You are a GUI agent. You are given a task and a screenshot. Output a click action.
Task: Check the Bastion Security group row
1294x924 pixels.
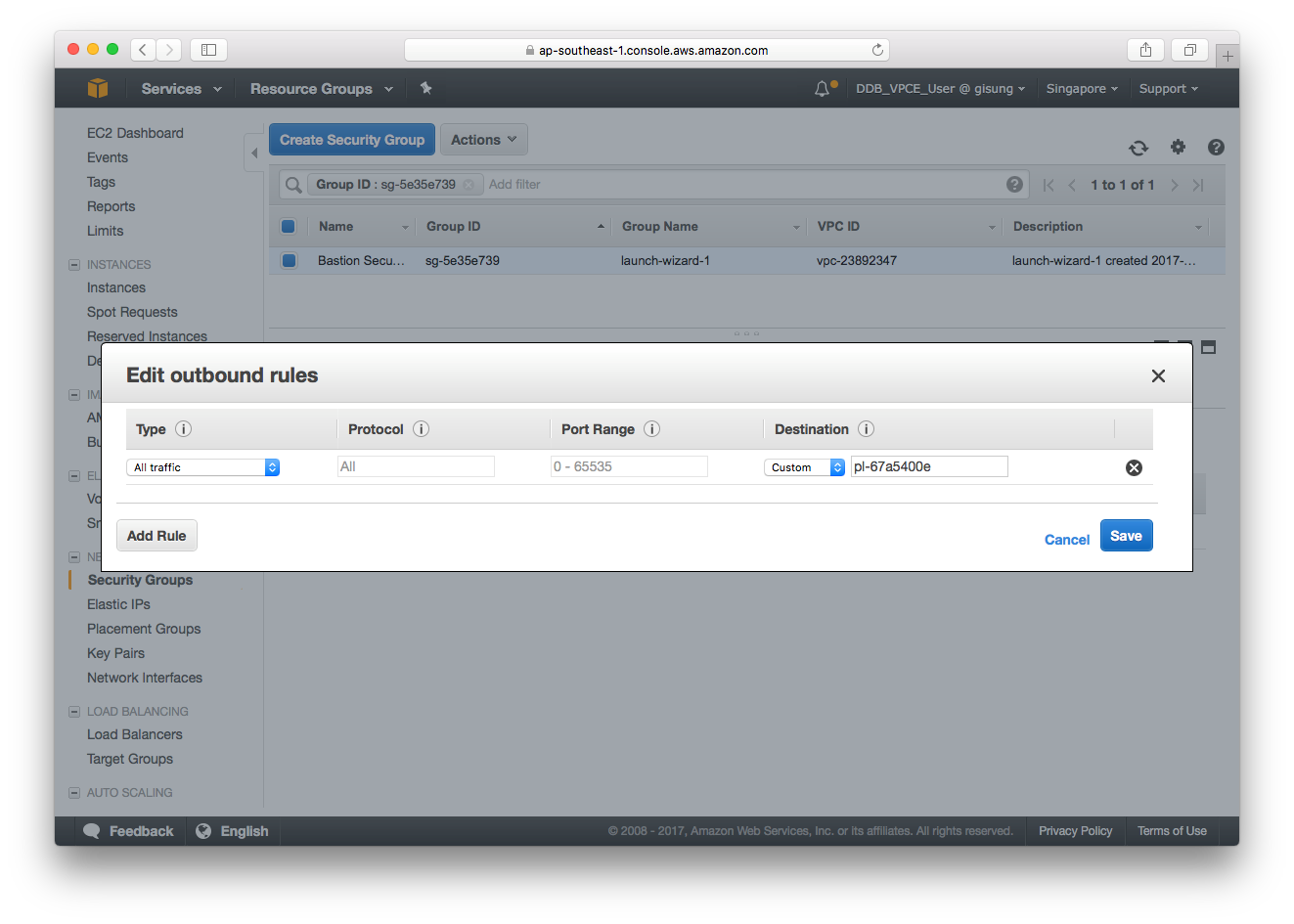288,260
